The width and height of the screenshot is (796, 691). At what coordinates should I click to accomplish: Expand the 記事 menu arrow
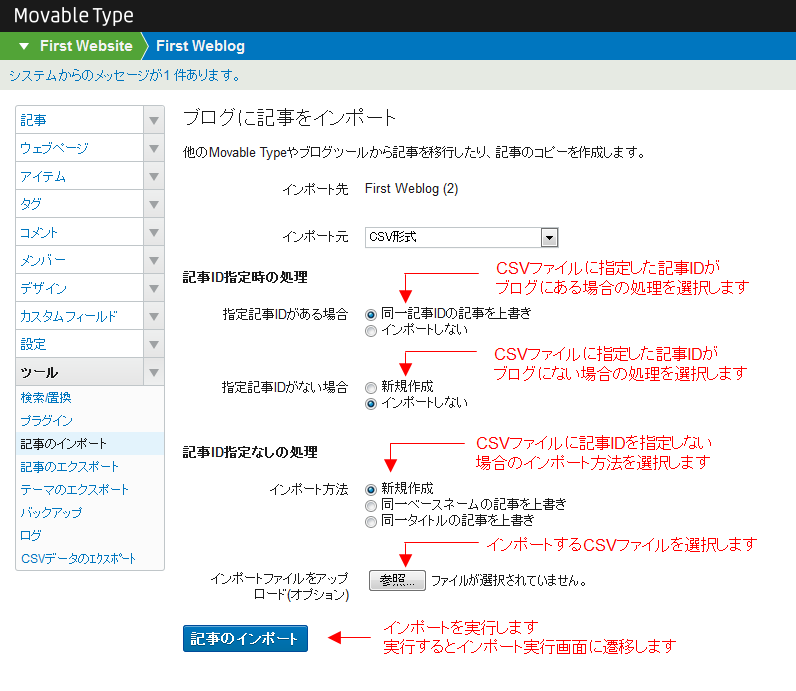tap(154, 120)
